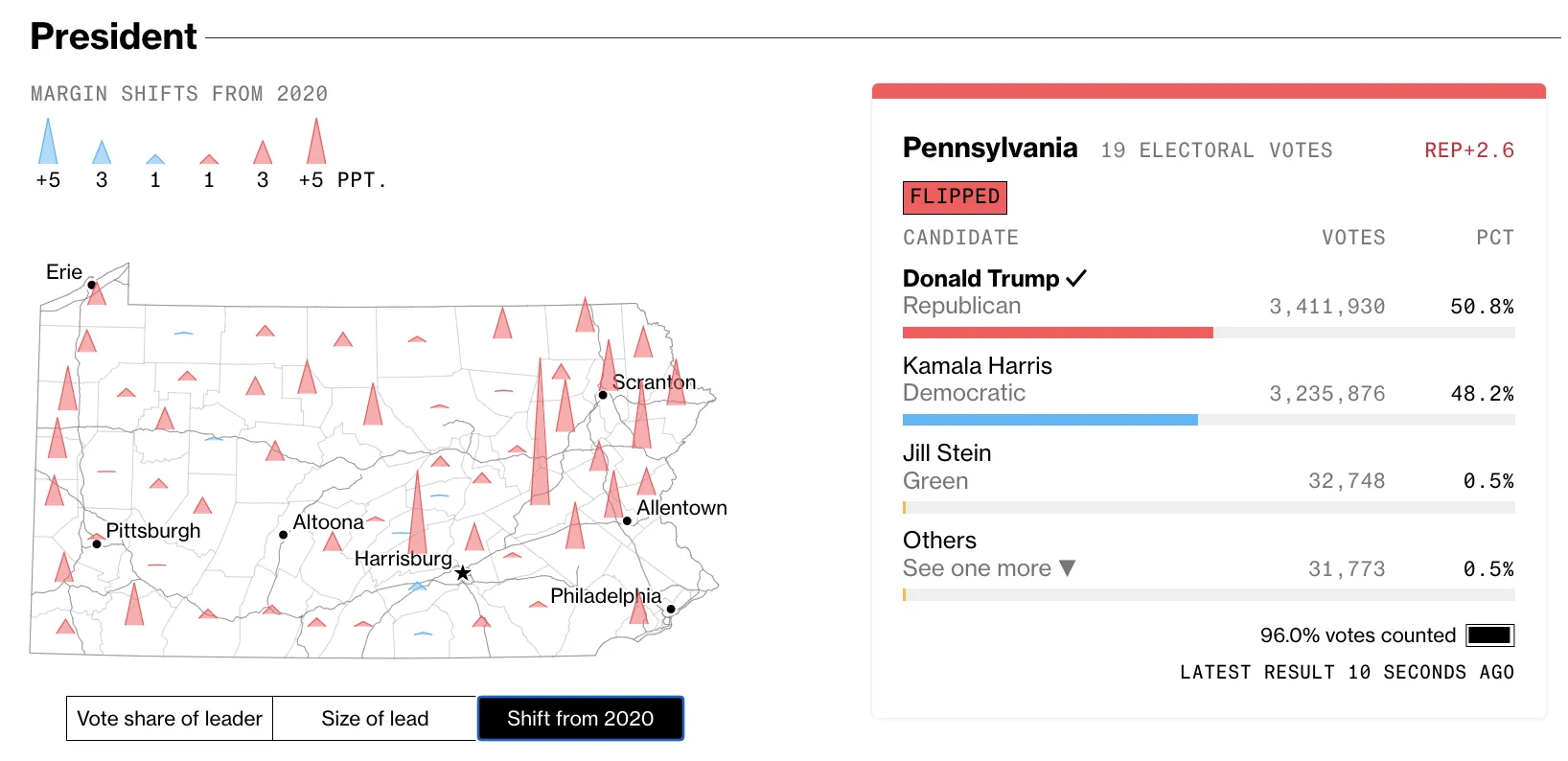Click Kamala Harris's blue vote bar
The width and height of the screenshot is (1568, 761).
[1049, 420]
